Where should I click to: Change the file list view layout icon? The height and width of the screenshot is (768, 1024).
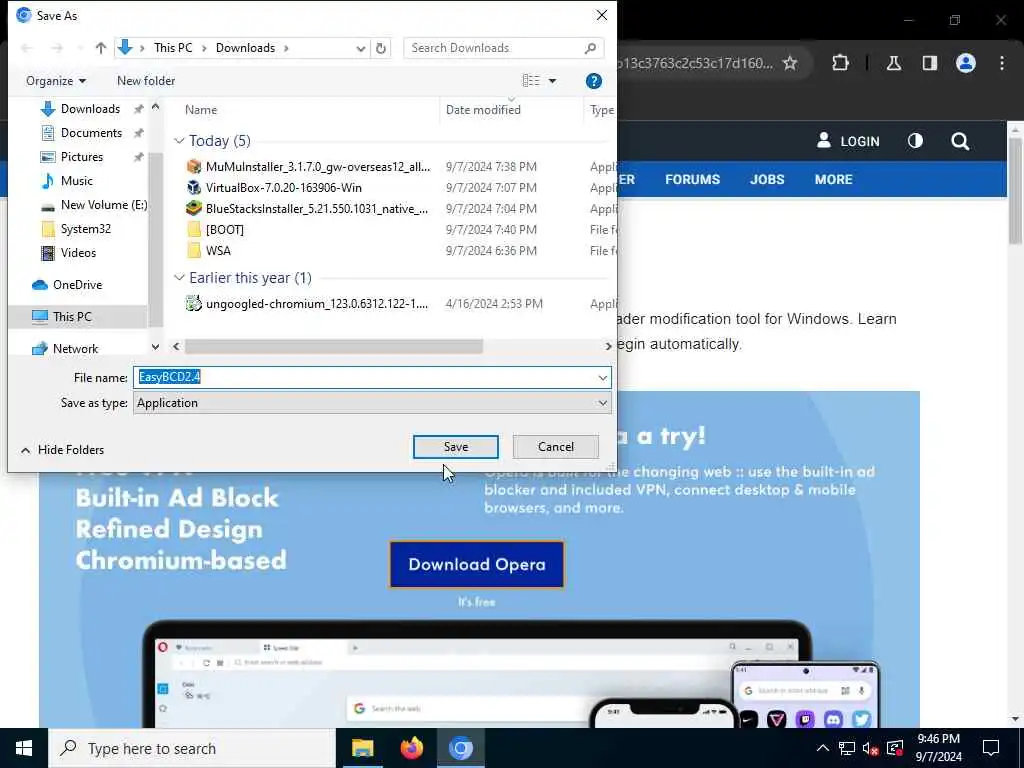pos(531,80)
